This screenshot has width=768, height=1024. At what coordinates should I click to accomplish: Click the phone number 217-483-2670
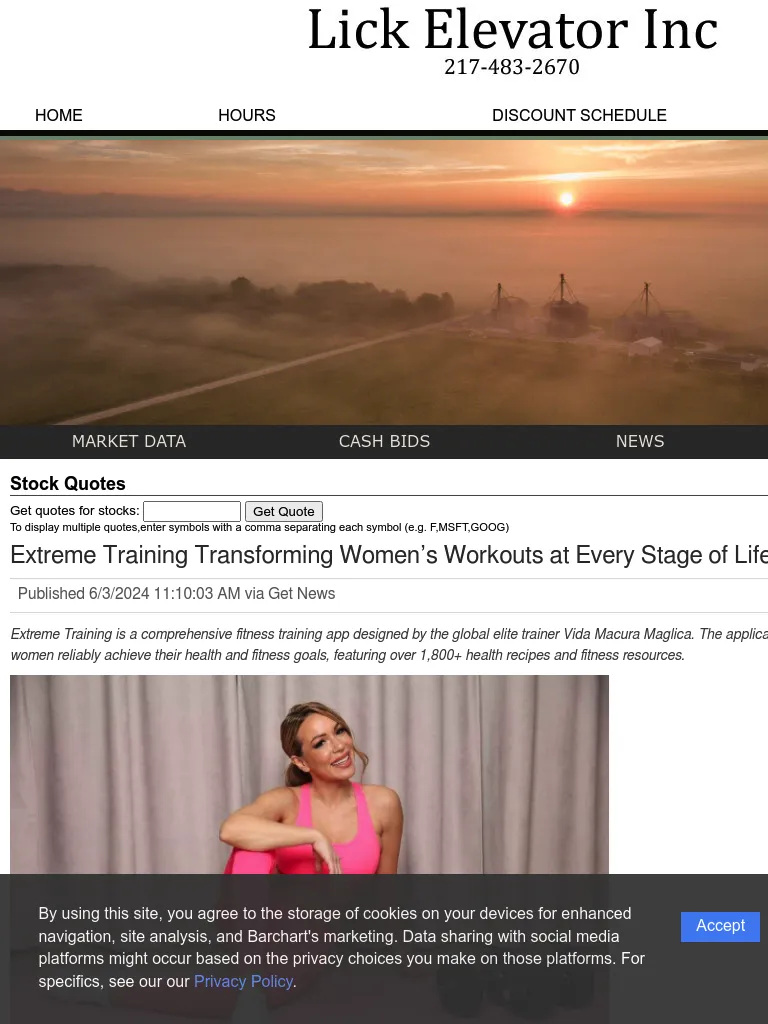pyautogui.click(x=512, y=67)
